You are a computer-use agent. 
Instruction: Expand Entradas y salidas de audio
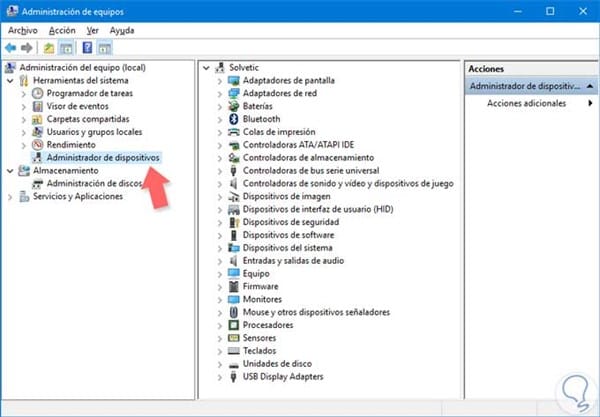click(220, 261)
